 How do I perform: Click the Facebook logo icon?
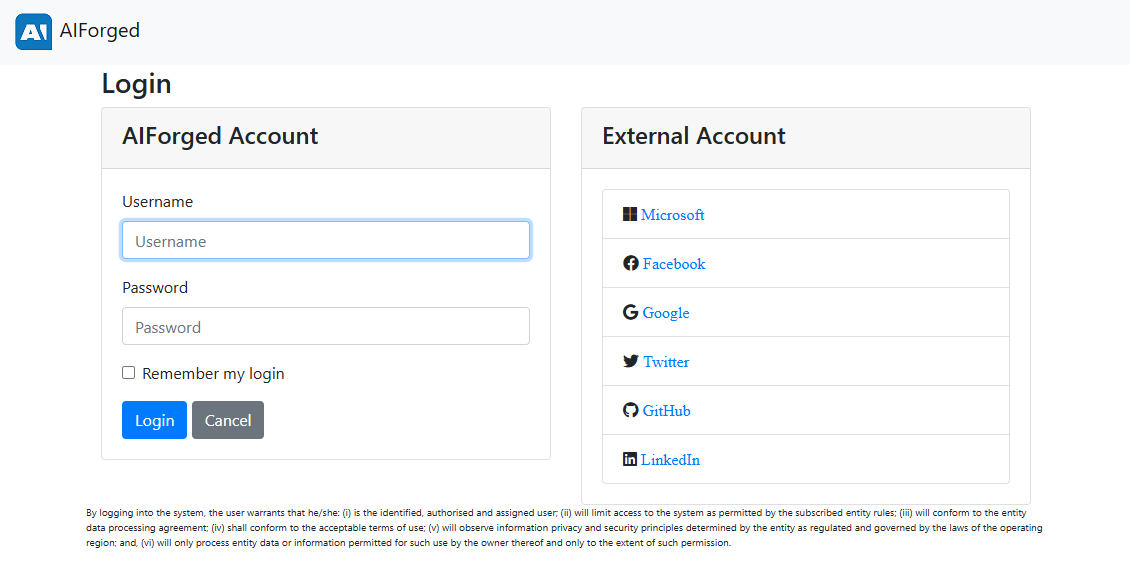pos(631,263)
